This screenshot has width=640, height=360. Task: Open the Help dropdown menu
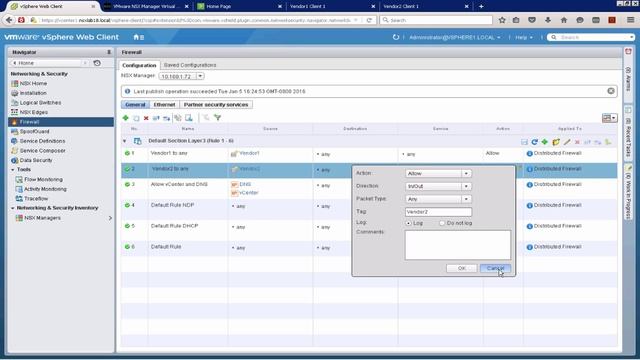(524, 38)
